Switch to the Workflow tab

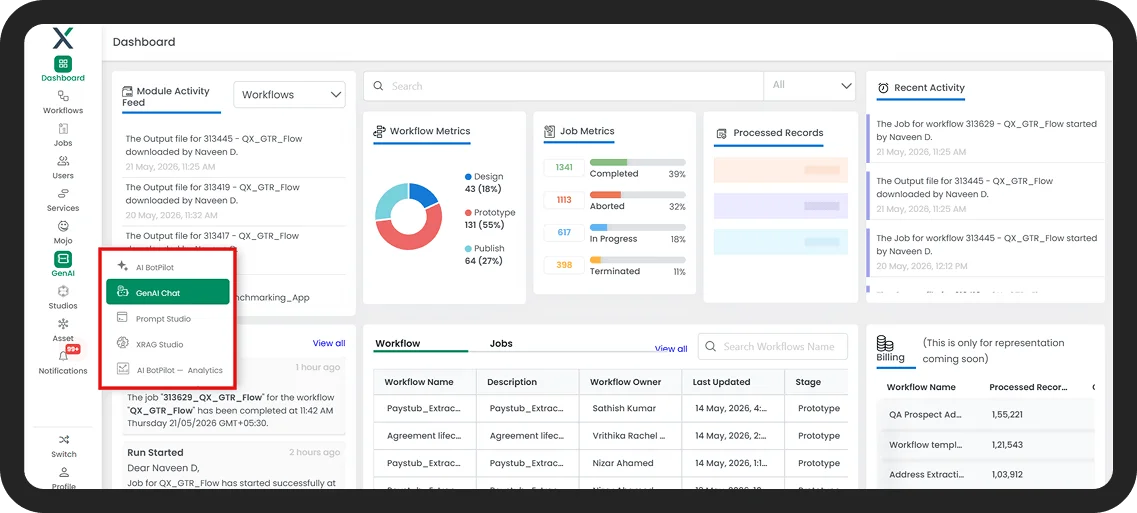tap(397, 343)
